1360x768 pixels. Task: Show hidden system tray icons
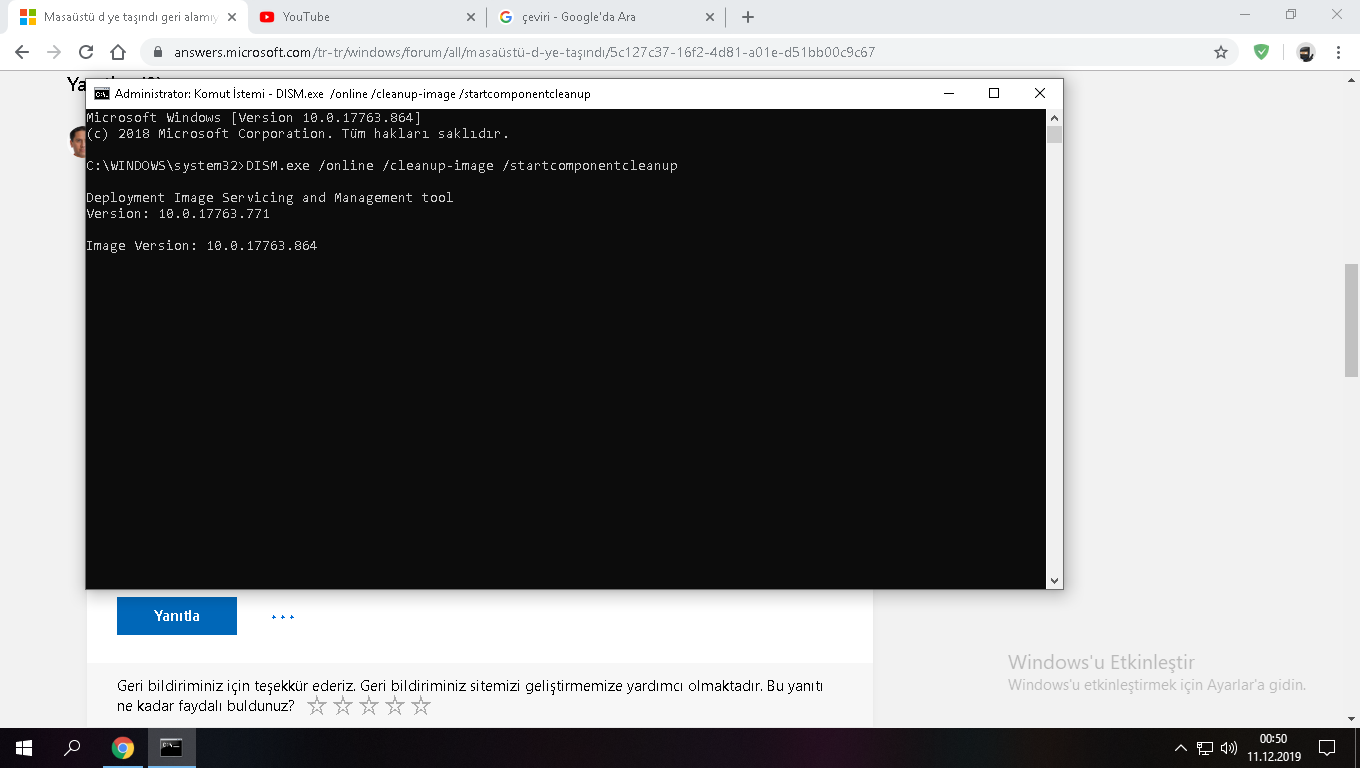1180,748
